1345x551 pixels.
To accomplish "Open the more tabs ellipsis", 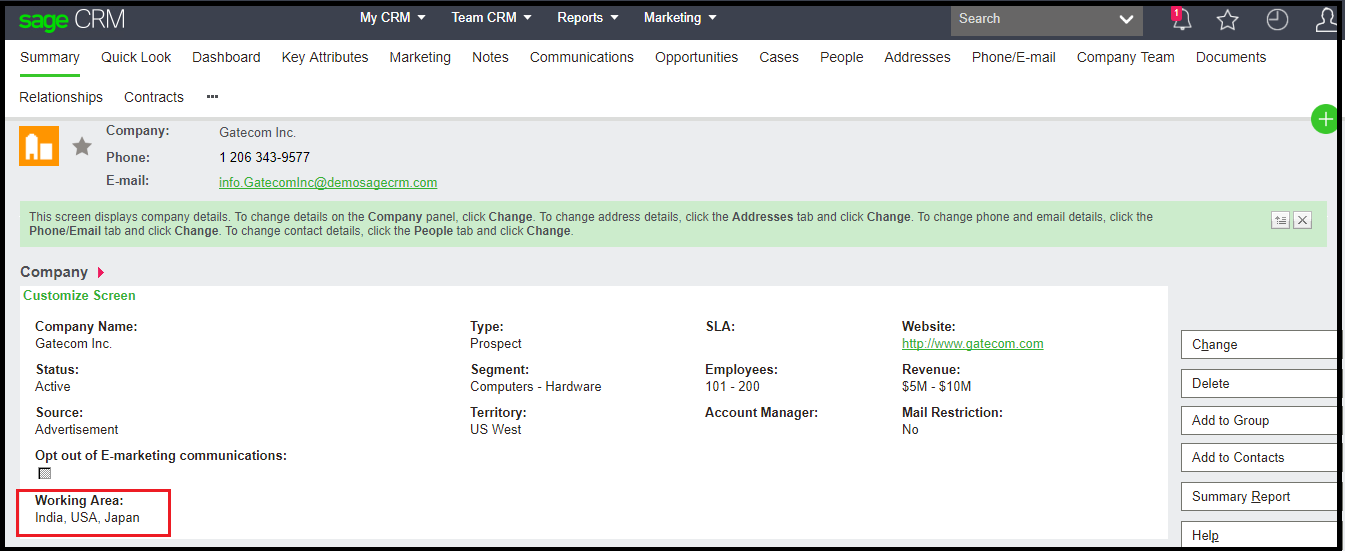I will 212,97.
